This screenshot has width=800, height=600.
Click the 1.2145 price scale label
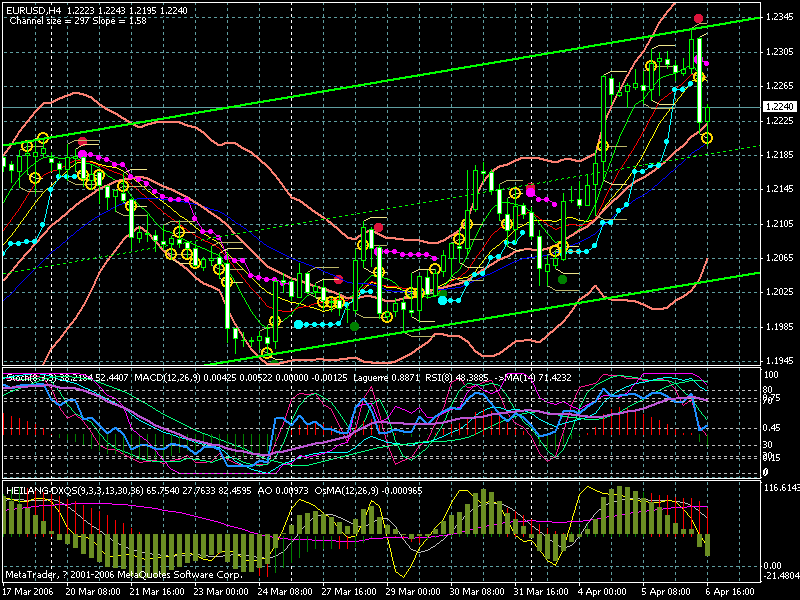coord(779,189)
